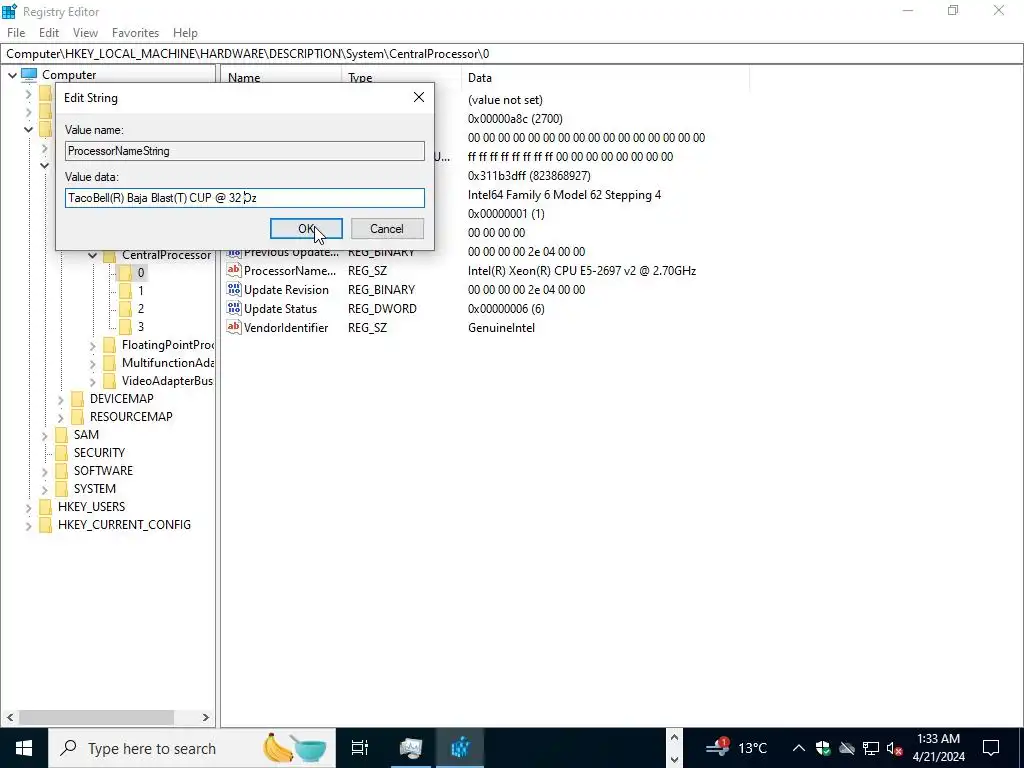The height and width of the screenshot is (768, 1024).
Task: Select the MultifunctionAdapter folder icon
Action: pyautogui.click(x=110, y=363)
